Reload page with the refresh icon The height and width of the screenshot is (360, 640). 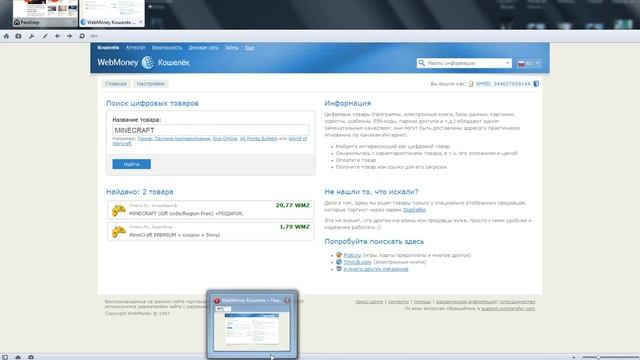82,36
